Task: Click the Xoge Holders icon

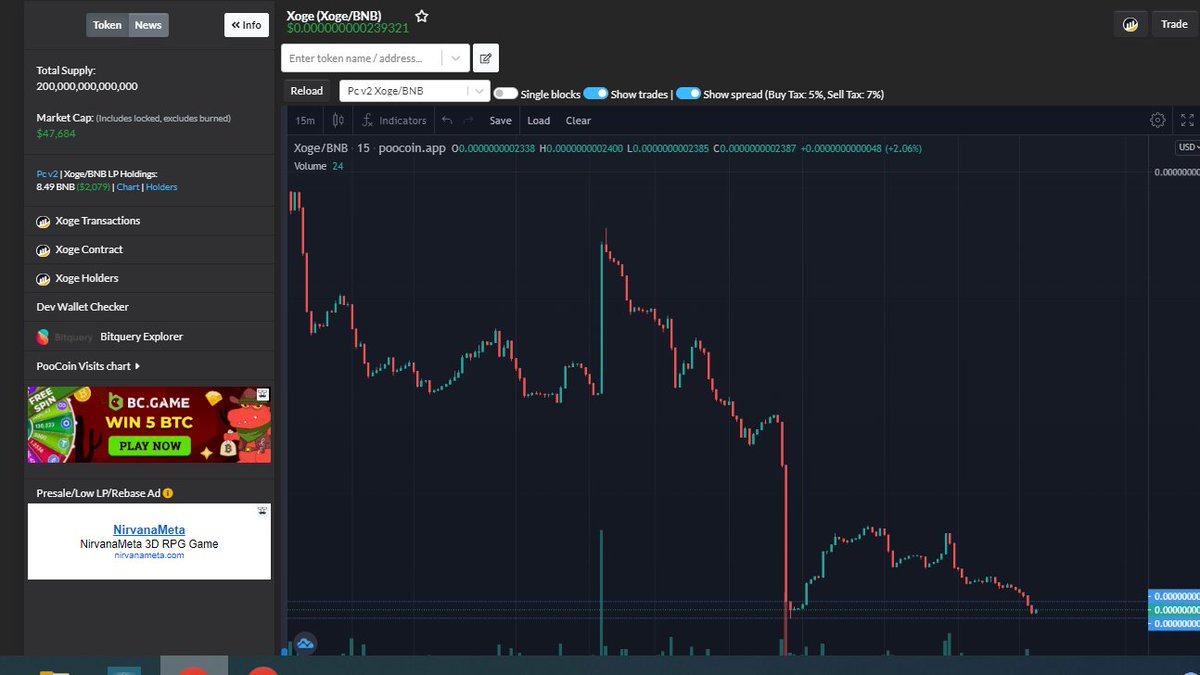Action: [43, 279]
